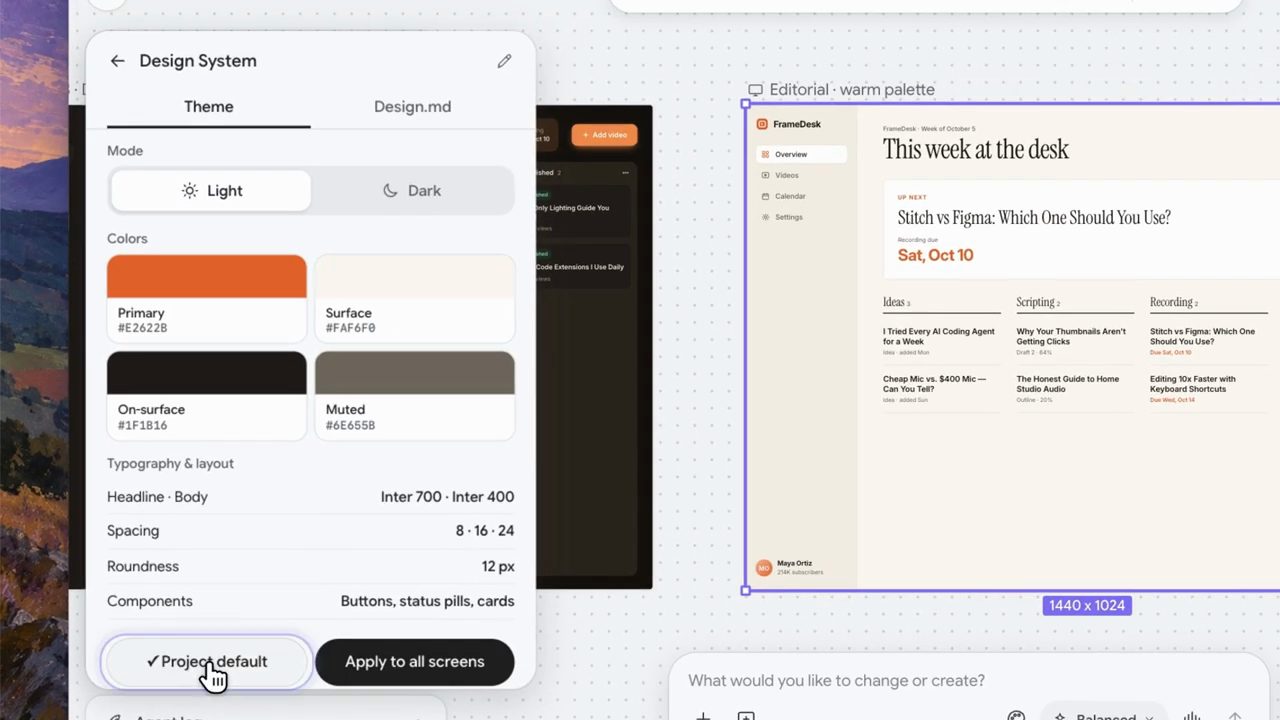Click the FrameDesk logo icon

tap(762, 124)
